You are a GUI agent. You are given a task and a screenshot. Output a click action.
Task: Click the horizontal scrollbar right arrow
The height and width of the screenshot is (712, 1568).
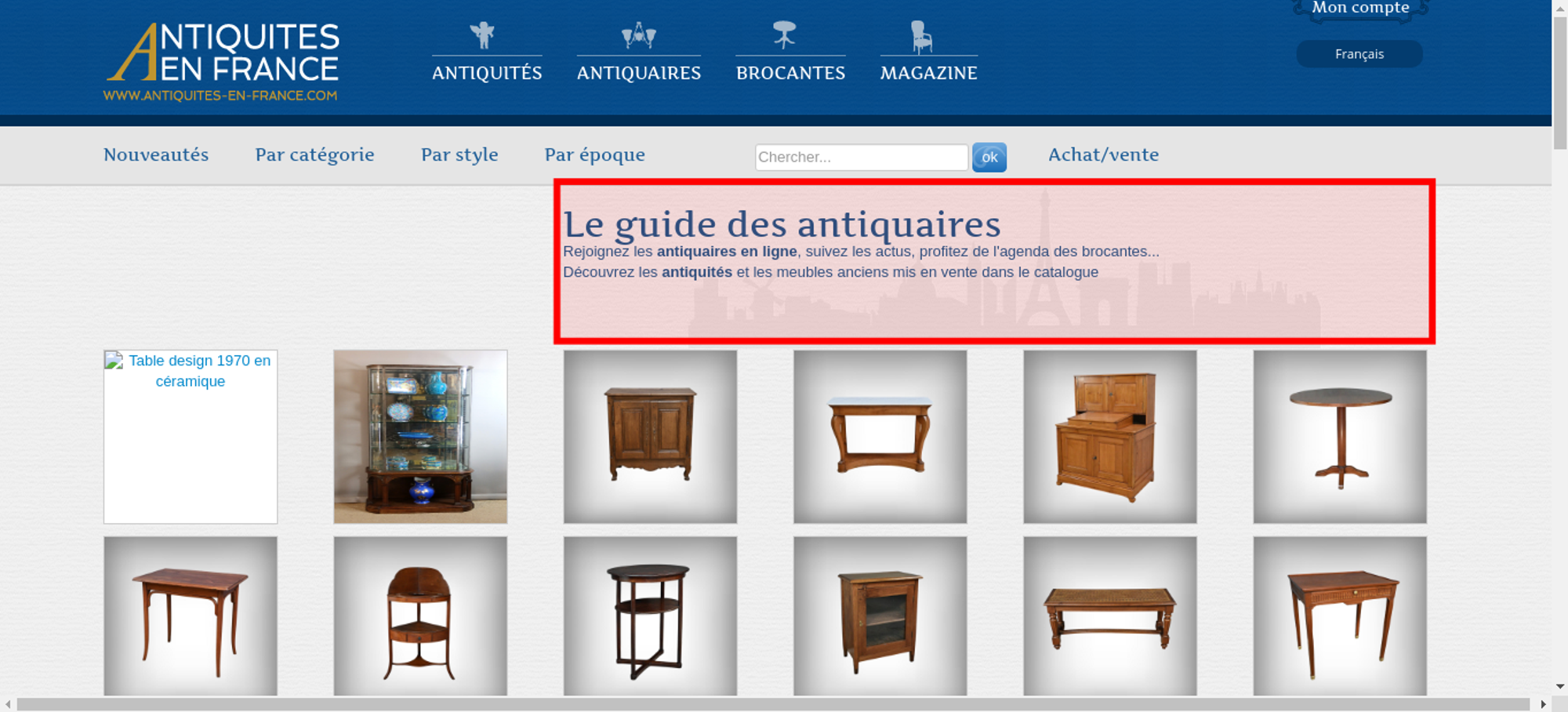point(1543,704)
